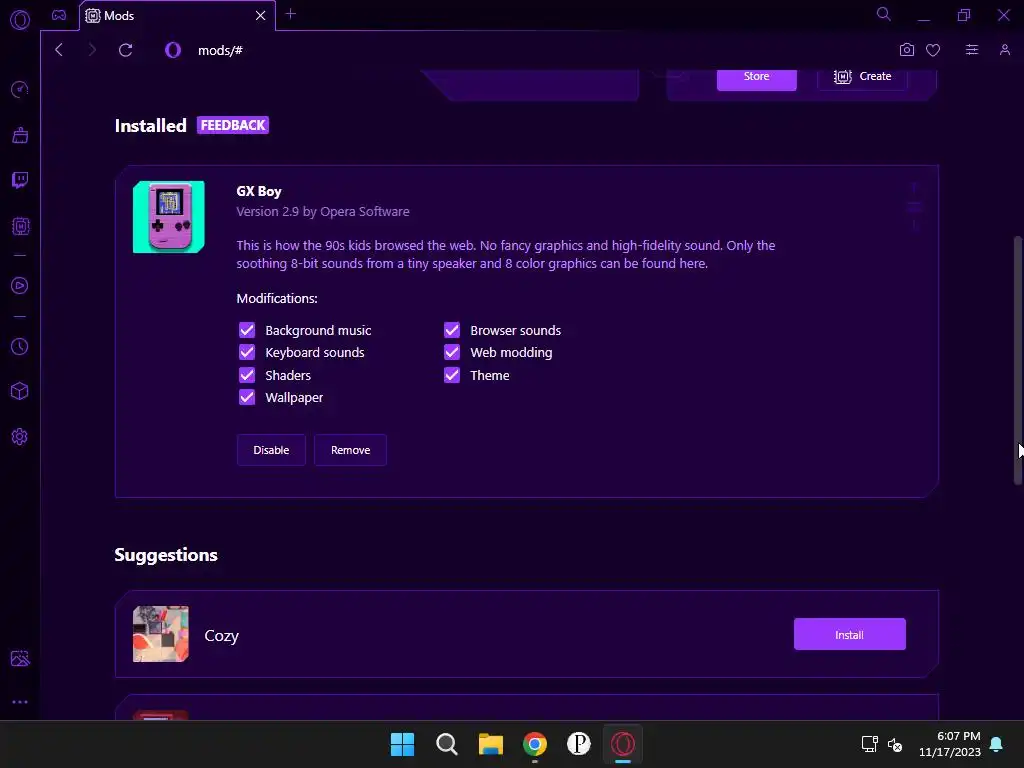Open bookmarks heart icon

pyautogui.click(x=933, y=50)
